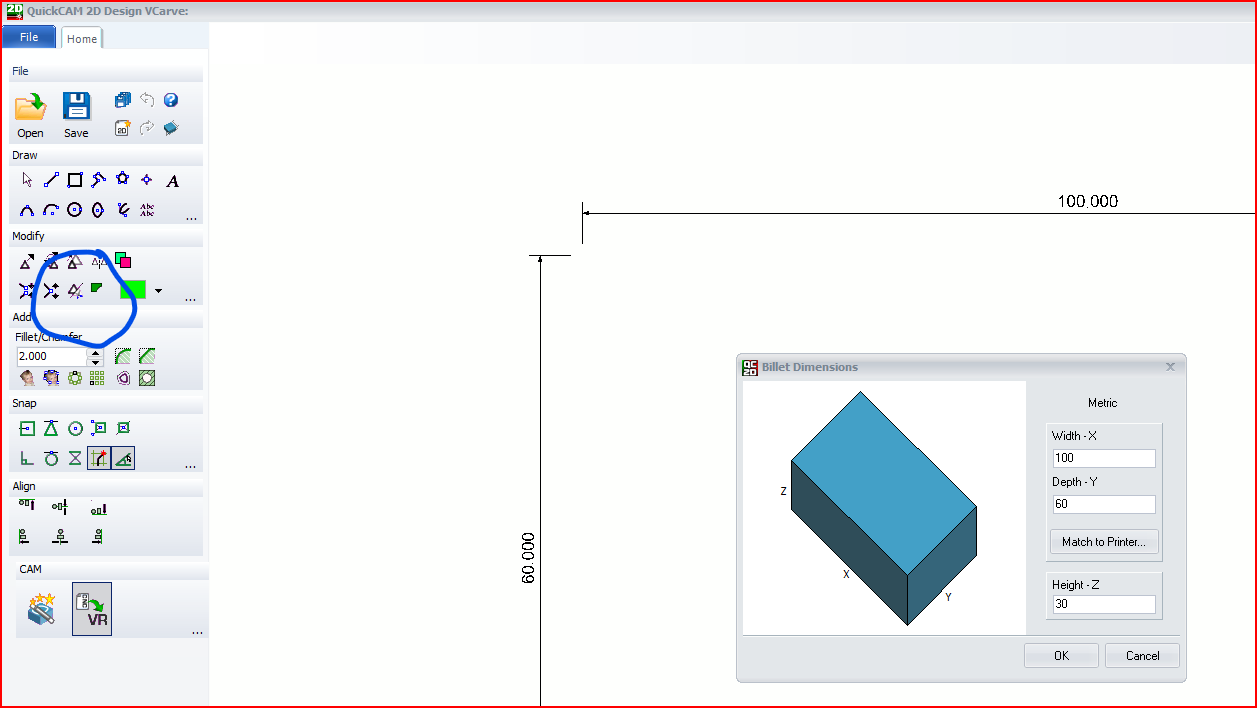Select the text tool 'A' in Draw
Viewport: 1257px width, 708px height.
click(173, 181)
